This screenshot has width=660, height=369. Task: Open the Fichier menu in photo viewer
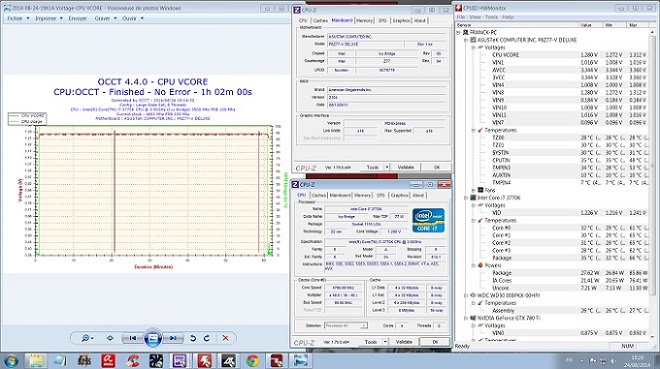(18, 18)
